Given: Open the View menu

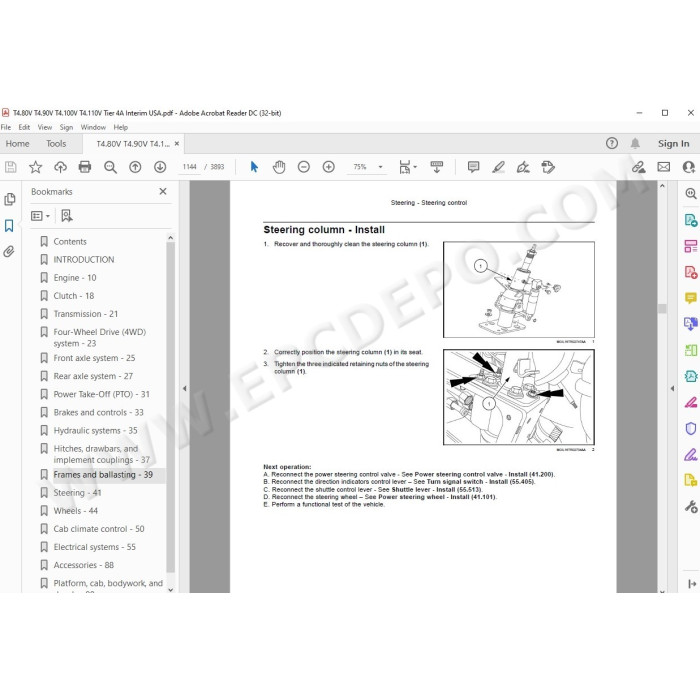Looking at the screenshot, I should tap(45, 127).
